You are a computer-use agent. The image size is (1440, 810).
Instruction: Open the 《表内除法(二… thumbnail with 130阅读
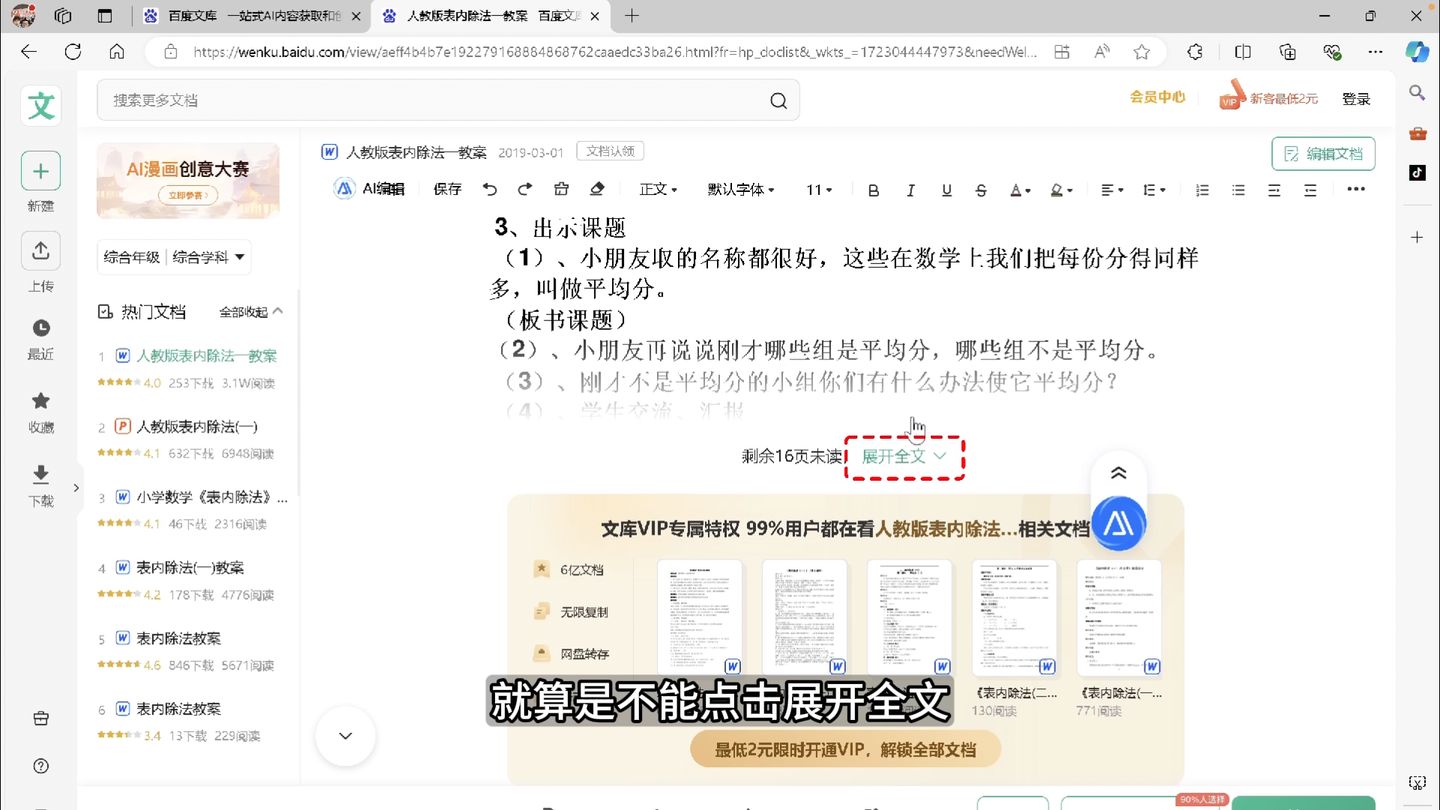[1015, 620]
